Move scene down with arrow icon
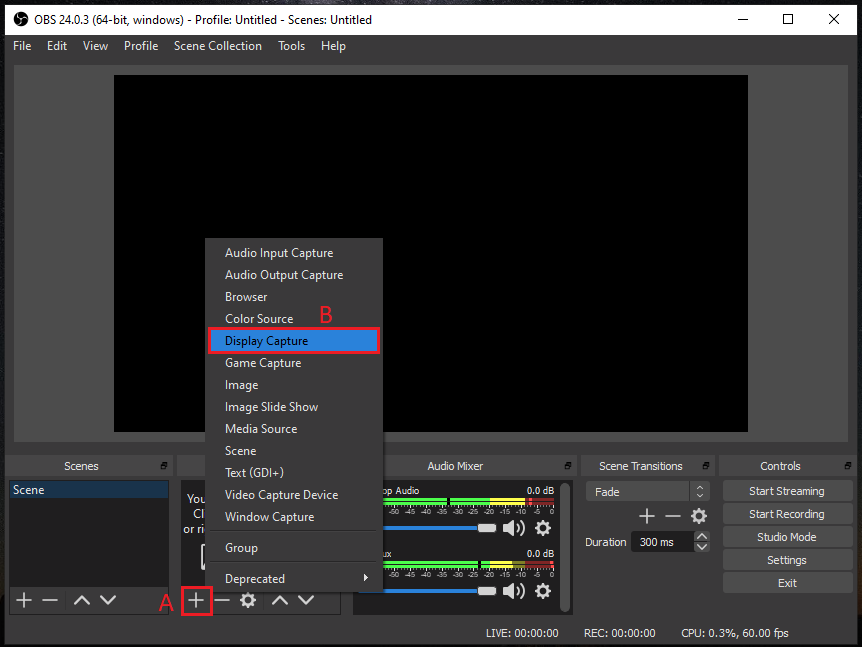 pos(108,600)
